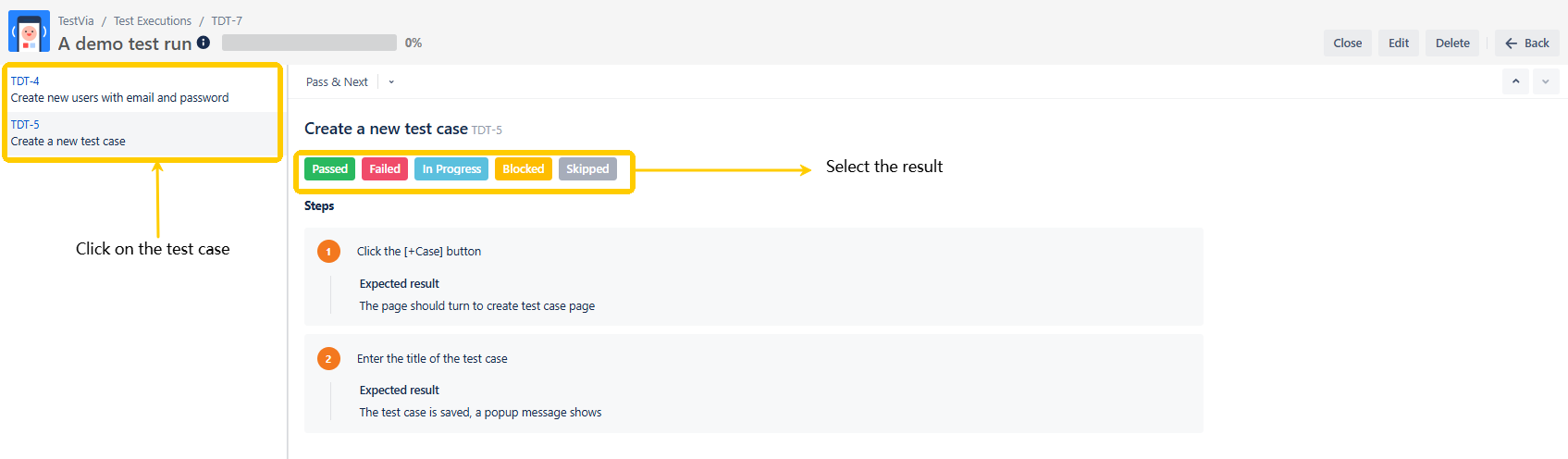Screen dimensions: 1568x459
Task: Click the Edit button
Action: tap(1398, 43)
